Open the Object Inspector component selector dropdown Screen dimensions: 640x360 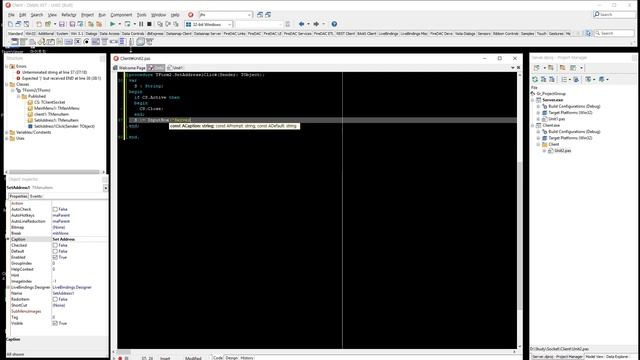pos(105,188)
